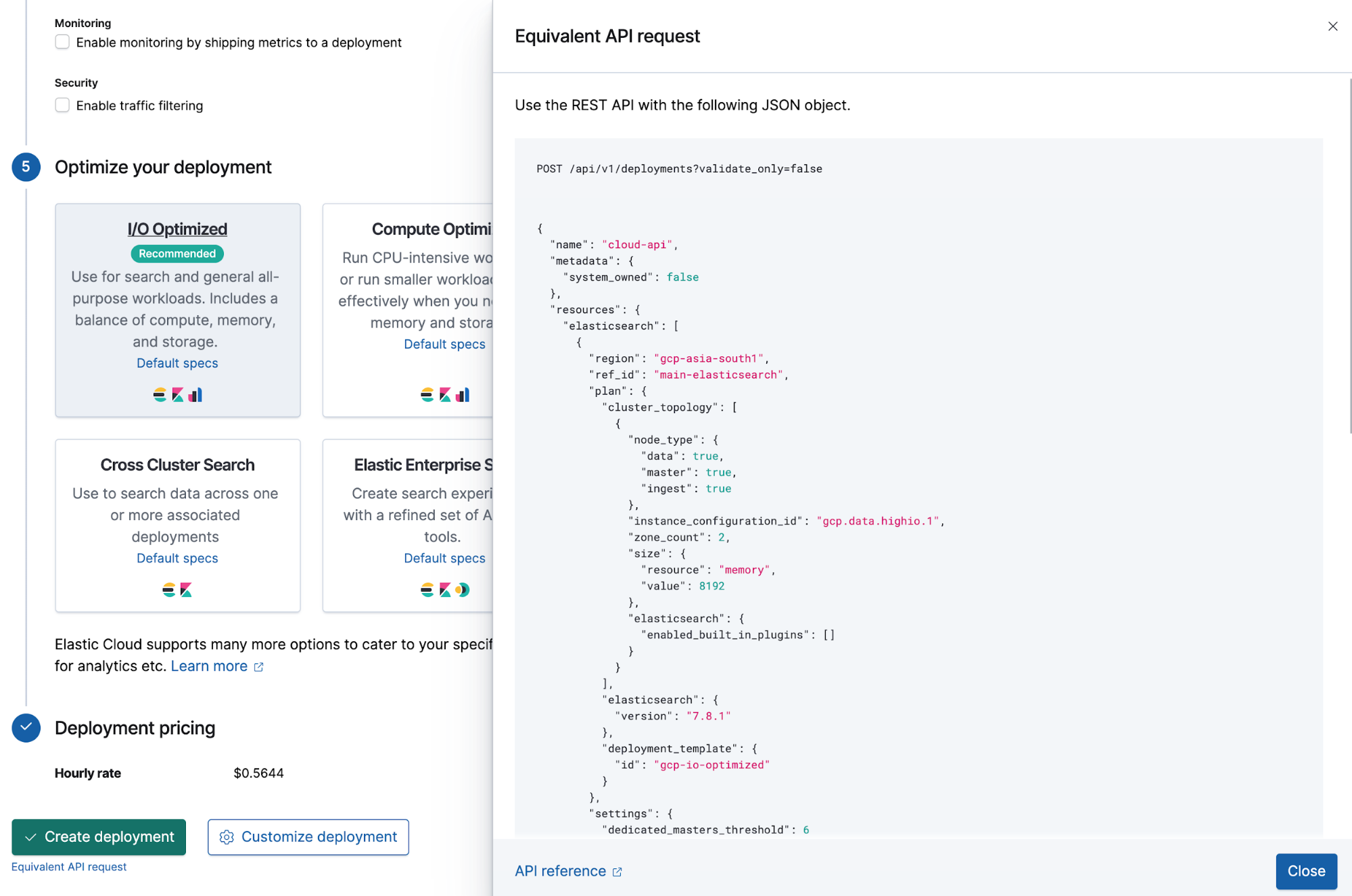
Task: Open the API reference link
Action: (561, 871)
